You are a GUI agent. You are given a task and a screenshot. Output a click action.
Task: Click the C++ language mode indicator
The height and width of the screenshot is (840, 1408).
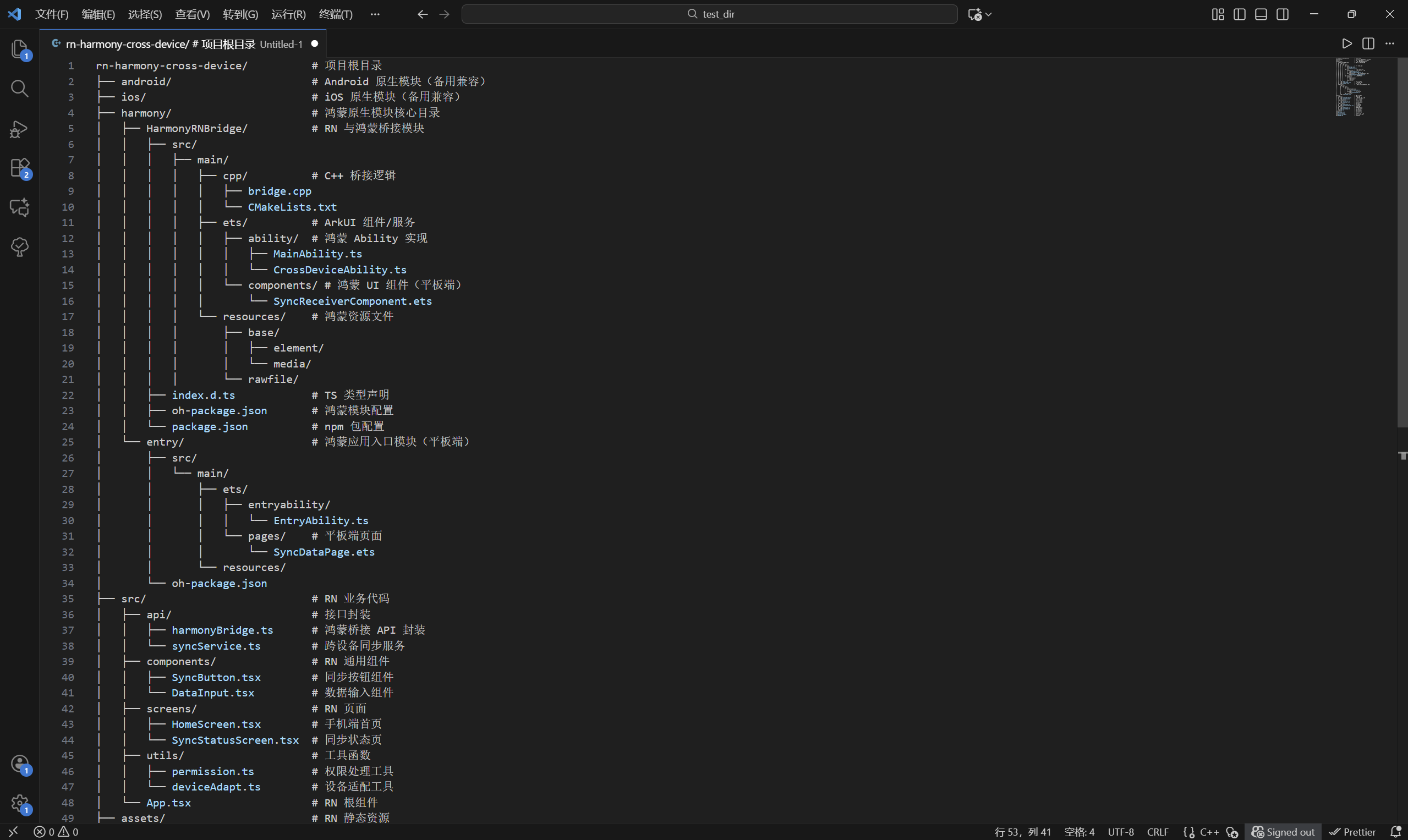point(1209,832)
